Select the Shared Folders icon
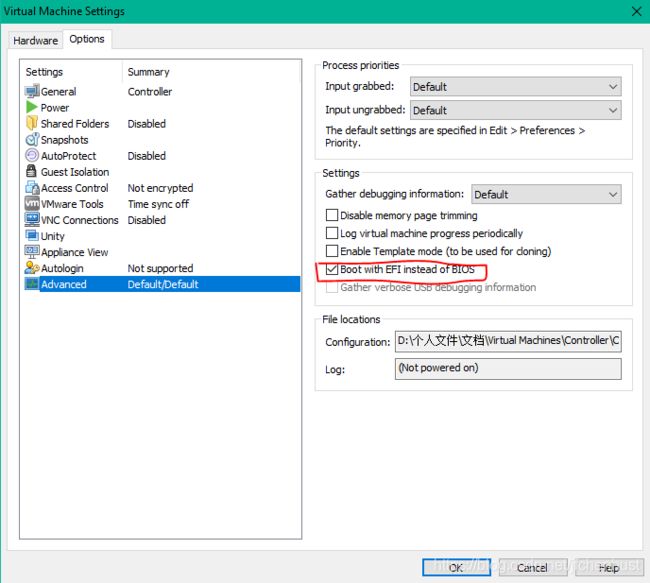650x583 pixels. [32, 123]
